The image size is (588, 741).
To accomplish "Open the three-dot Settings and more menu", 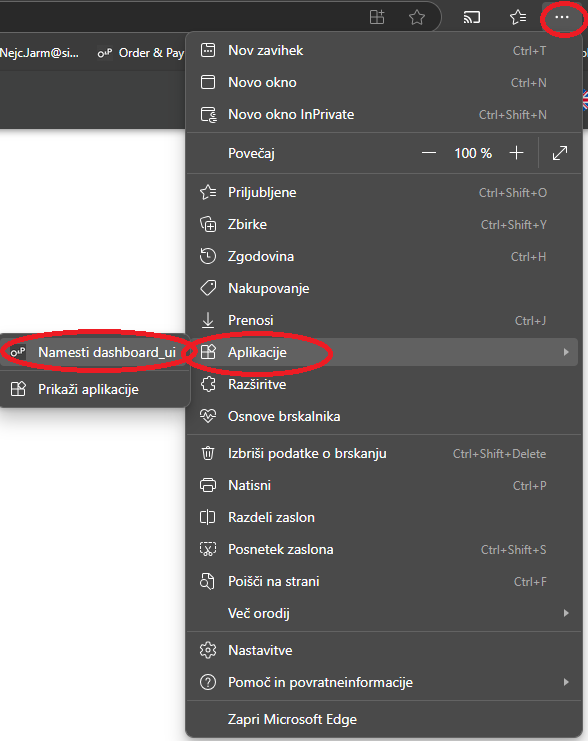I will click(x=562, y=17).
